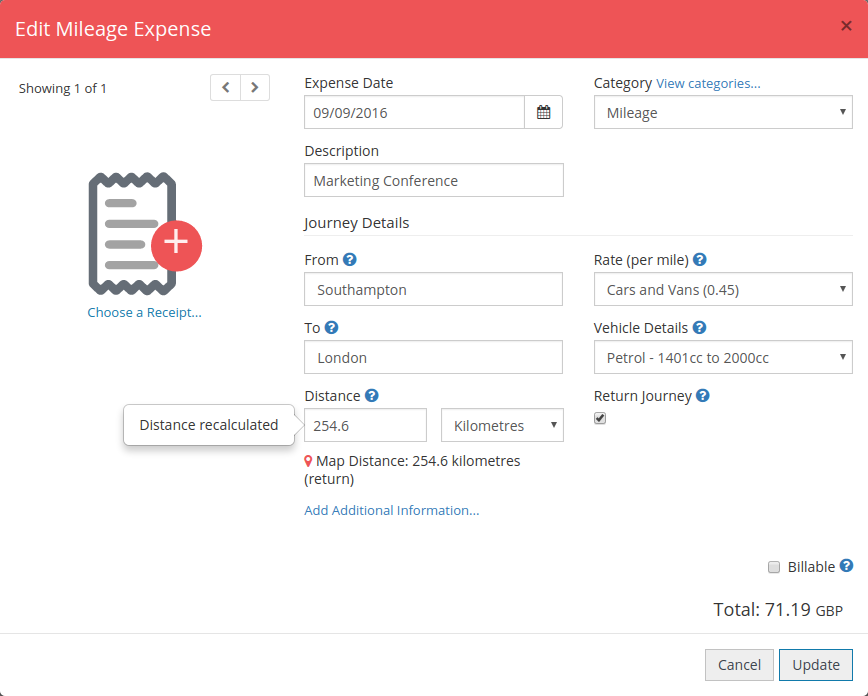Open help for Rate per mile
The height and width of the screenshot is (696, 868).
tap(699, 259)
